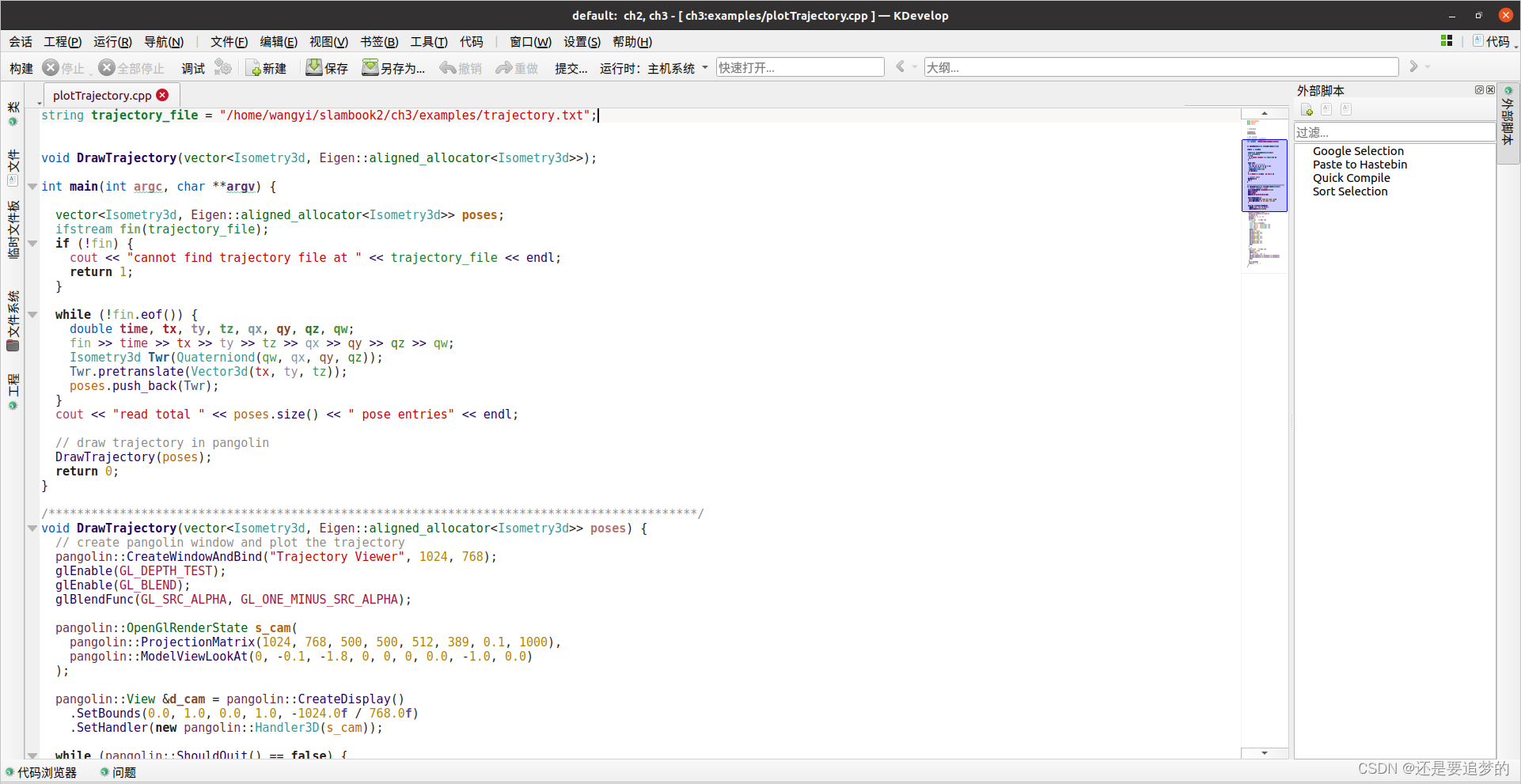Open the 导航(N) menu
Image resolution: width=1521 pixels, height=784 pixels.
point(164,42)
